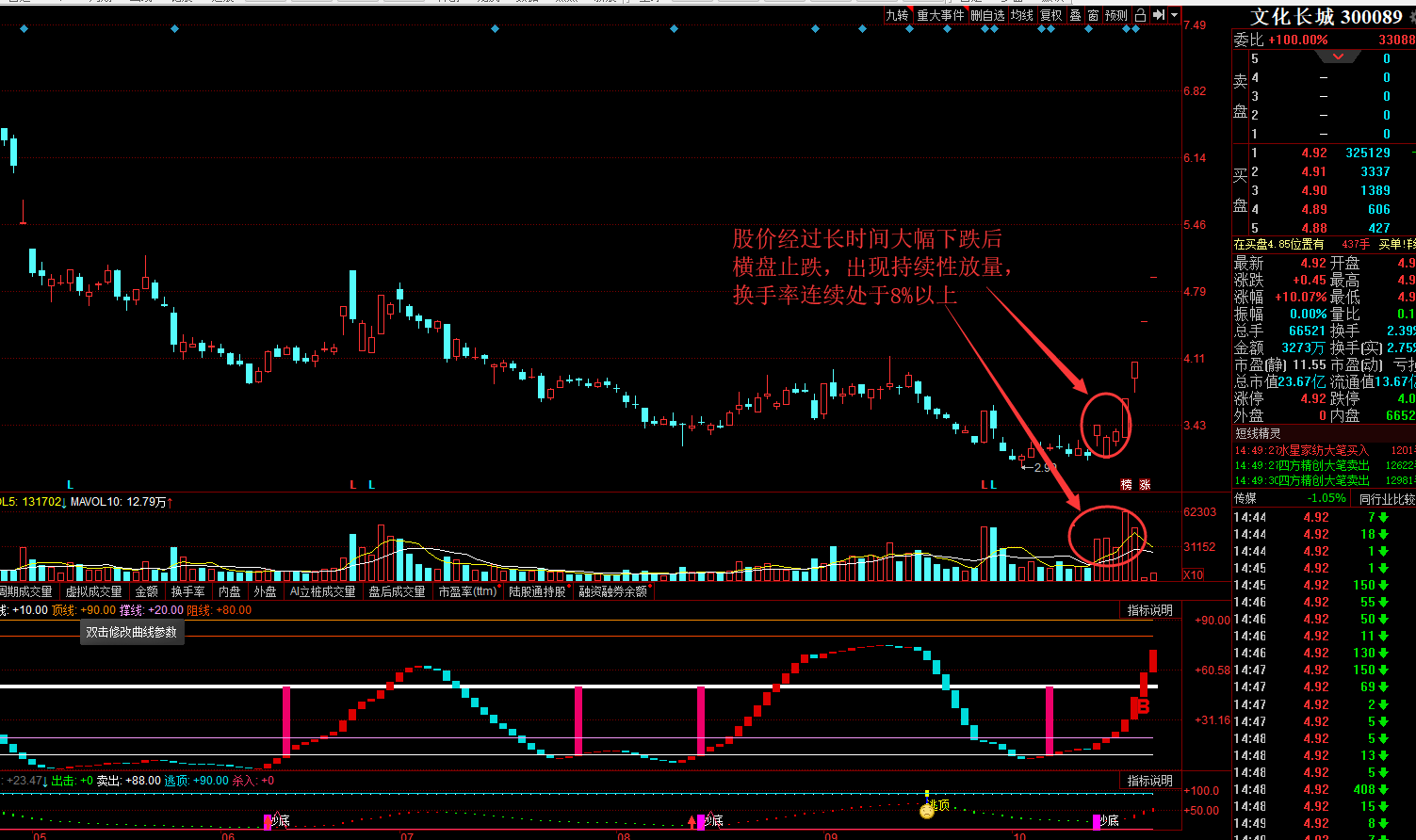Click the 7.49 price axis label
The image size is (1416, 840).
(1195, 24)
